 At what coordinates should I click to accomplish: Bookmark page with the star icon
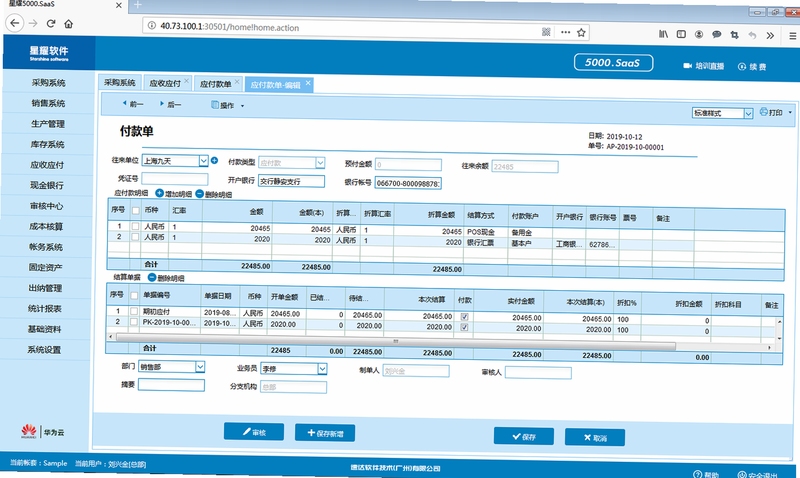(x=581, y=33)
